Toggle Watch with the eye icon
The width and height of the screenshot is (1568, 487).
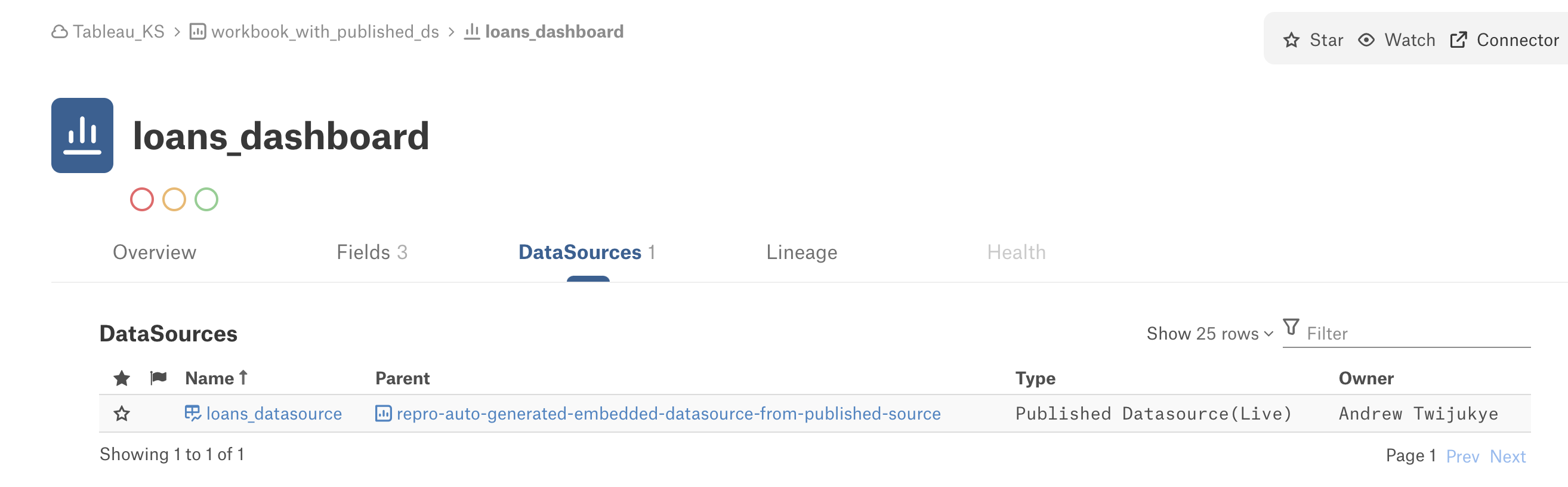(1396, 40)
